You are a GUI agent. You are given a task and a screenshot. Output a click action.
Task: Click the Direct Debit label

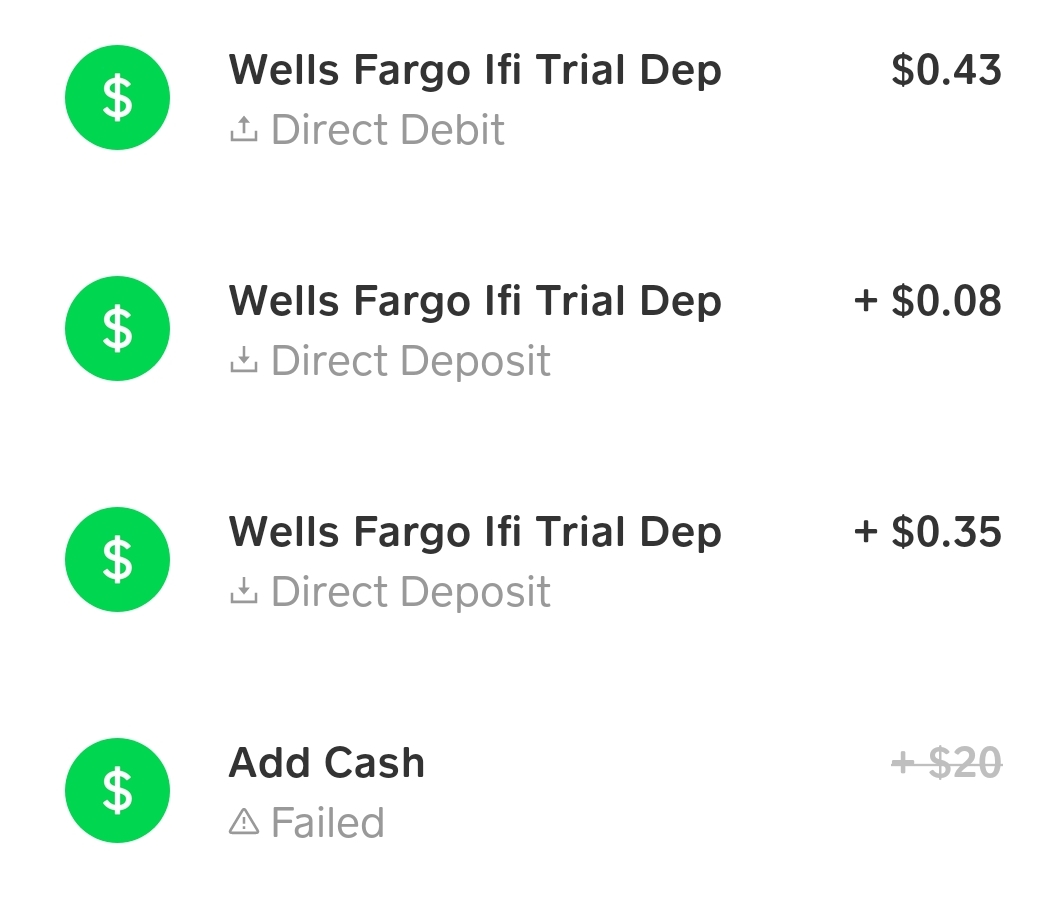(x=388, y=130)
